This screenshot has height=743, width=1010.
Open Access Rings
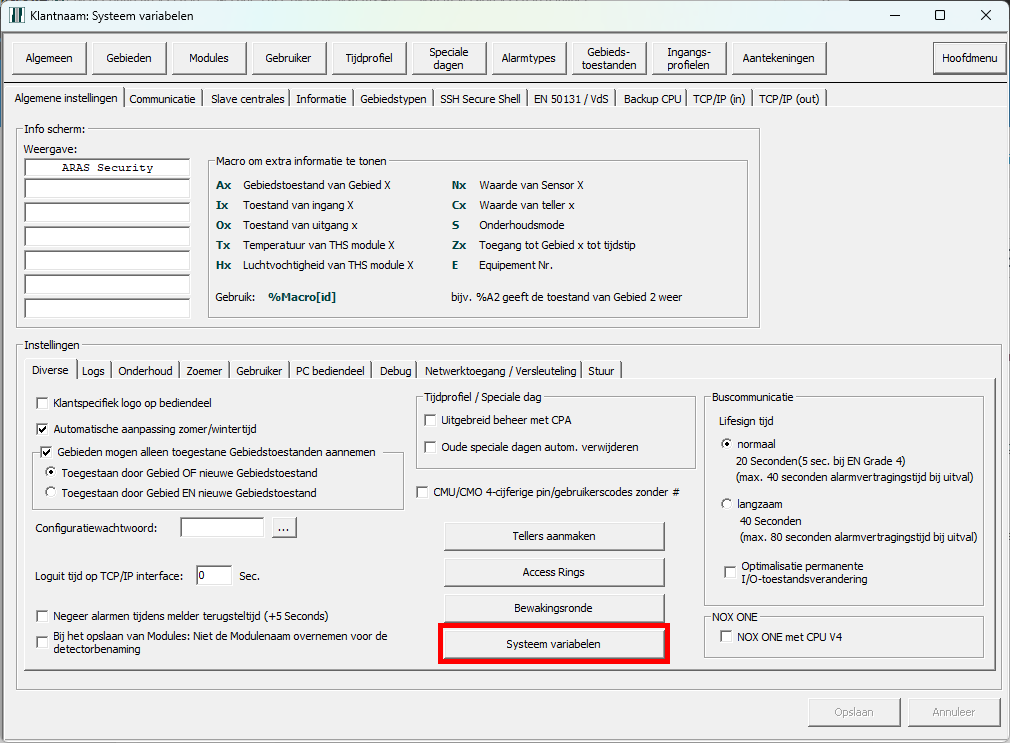pyautogui.click(x=553, y=572)
